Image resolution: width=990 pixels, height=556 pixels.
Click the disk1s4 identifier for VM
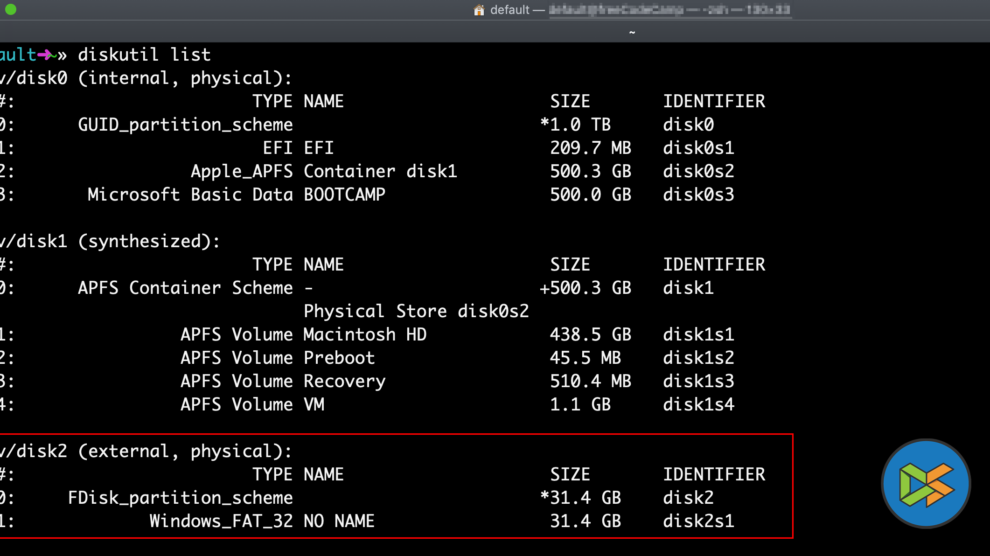[698, 404]
